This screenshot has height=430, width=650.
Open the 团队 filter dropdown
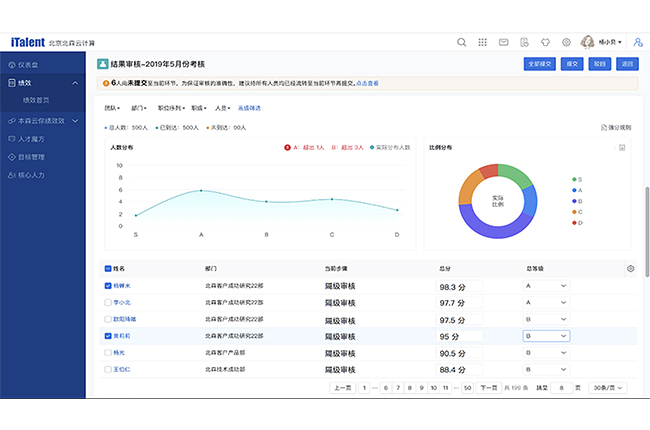[x=112, y=108]
